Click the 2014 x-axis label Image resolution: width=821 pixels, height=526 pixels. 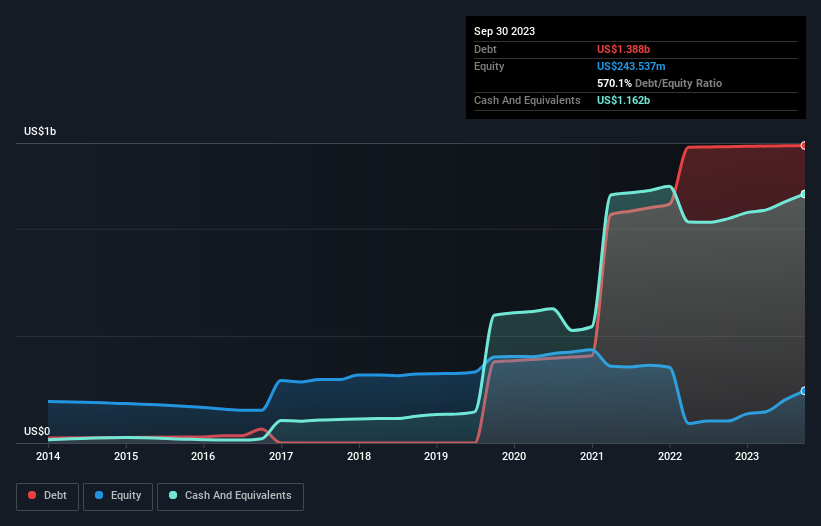pos(48,456)
